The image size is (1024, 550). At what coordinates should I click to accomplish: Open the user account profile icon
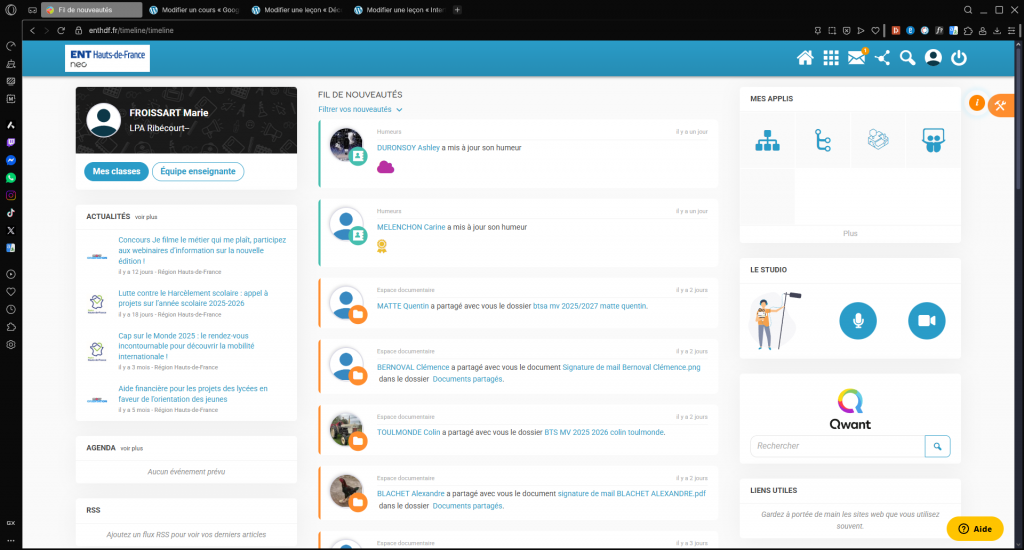[933, 58]
